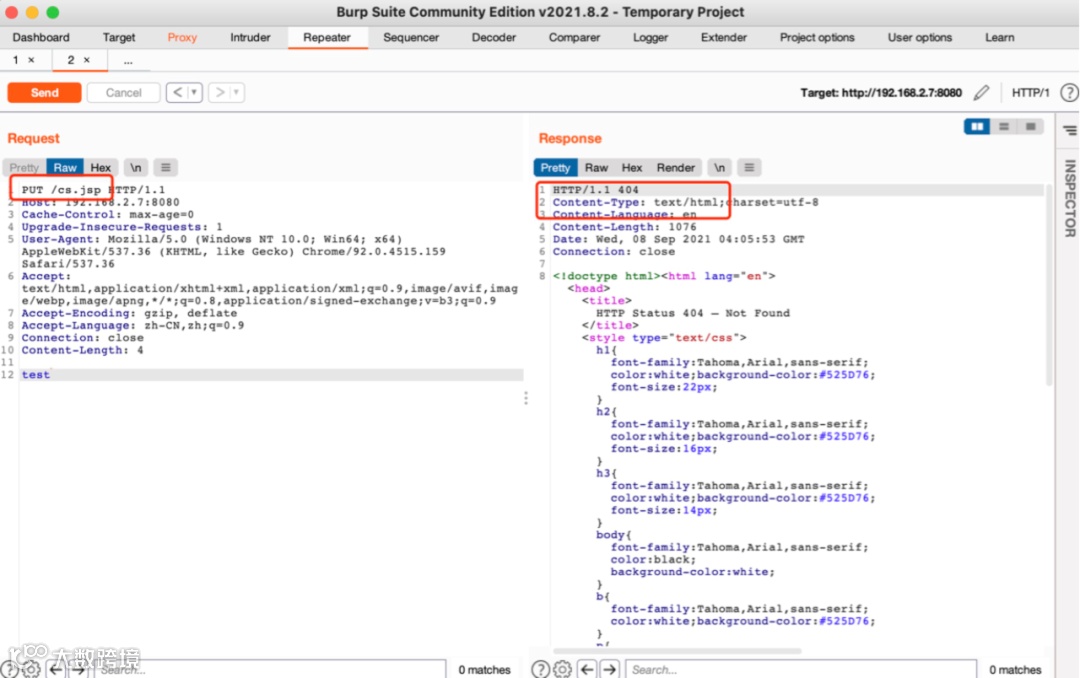This screenshot has width=1080, height=678.
Task: Switch to top-bottom layout view
Action: pyautogui.click(x=1004, y=127)
